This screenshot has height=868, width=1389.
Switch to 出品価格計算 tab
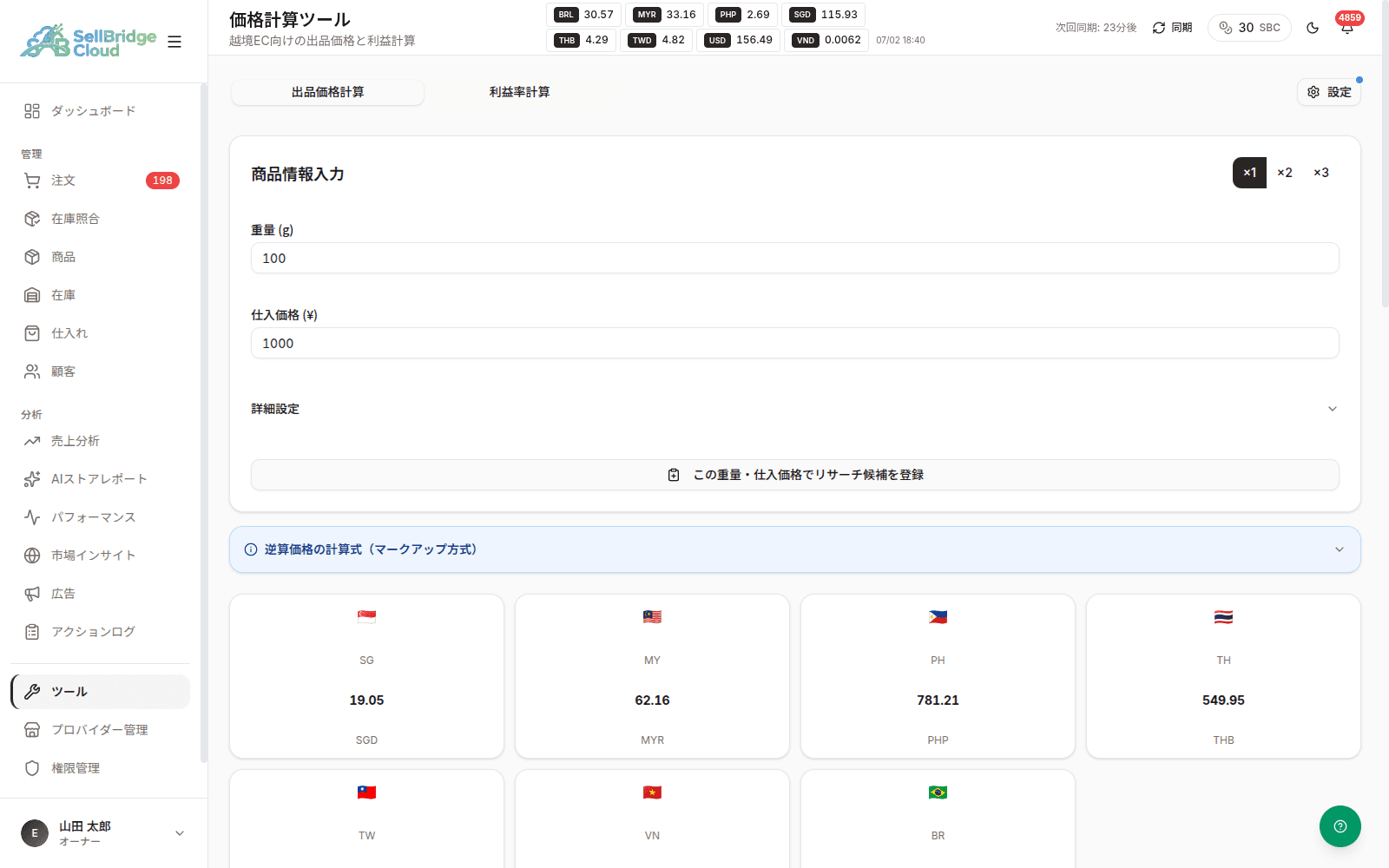point(327,92)
